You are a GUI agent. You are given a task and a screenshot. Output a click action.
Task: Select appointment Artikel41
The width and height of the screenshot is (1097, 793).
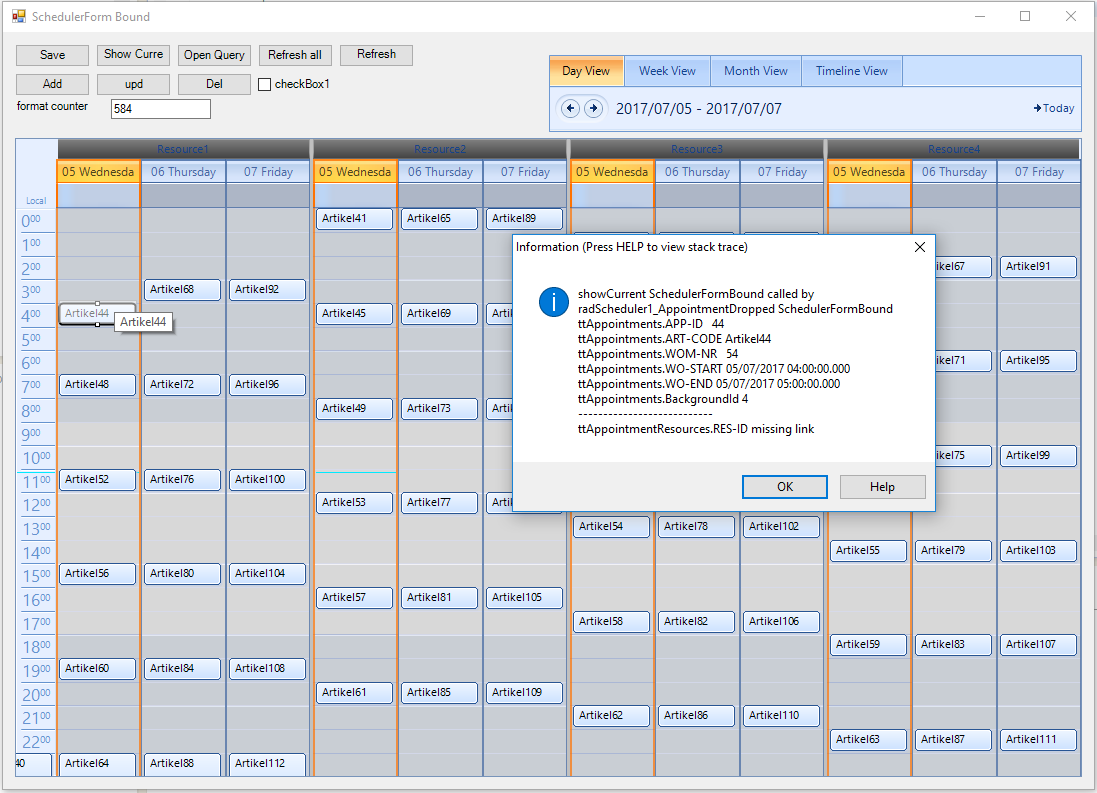tap(354, 218)
